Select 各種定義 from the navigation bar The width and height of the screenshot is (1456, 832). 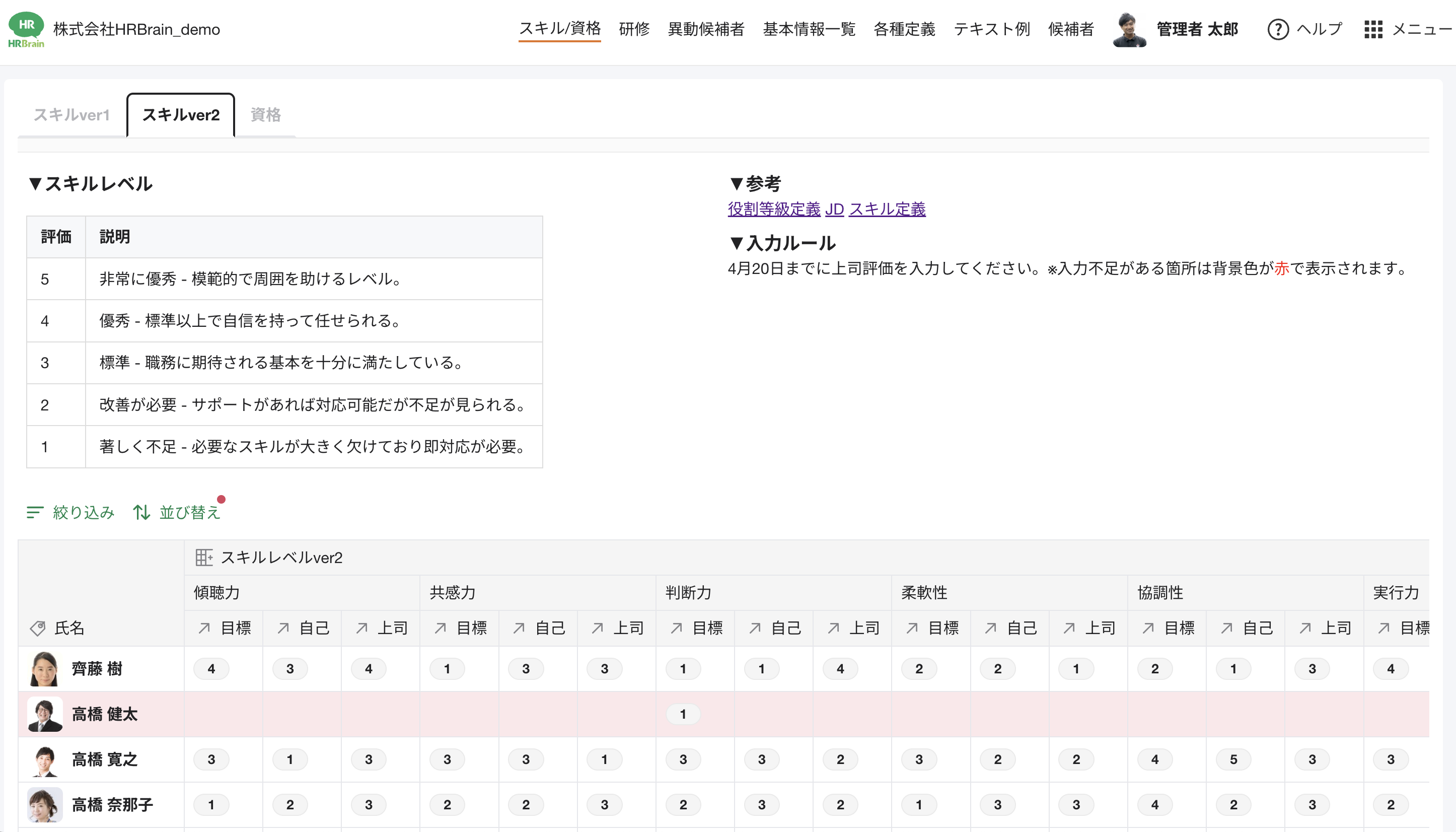(x=904, y=29)
